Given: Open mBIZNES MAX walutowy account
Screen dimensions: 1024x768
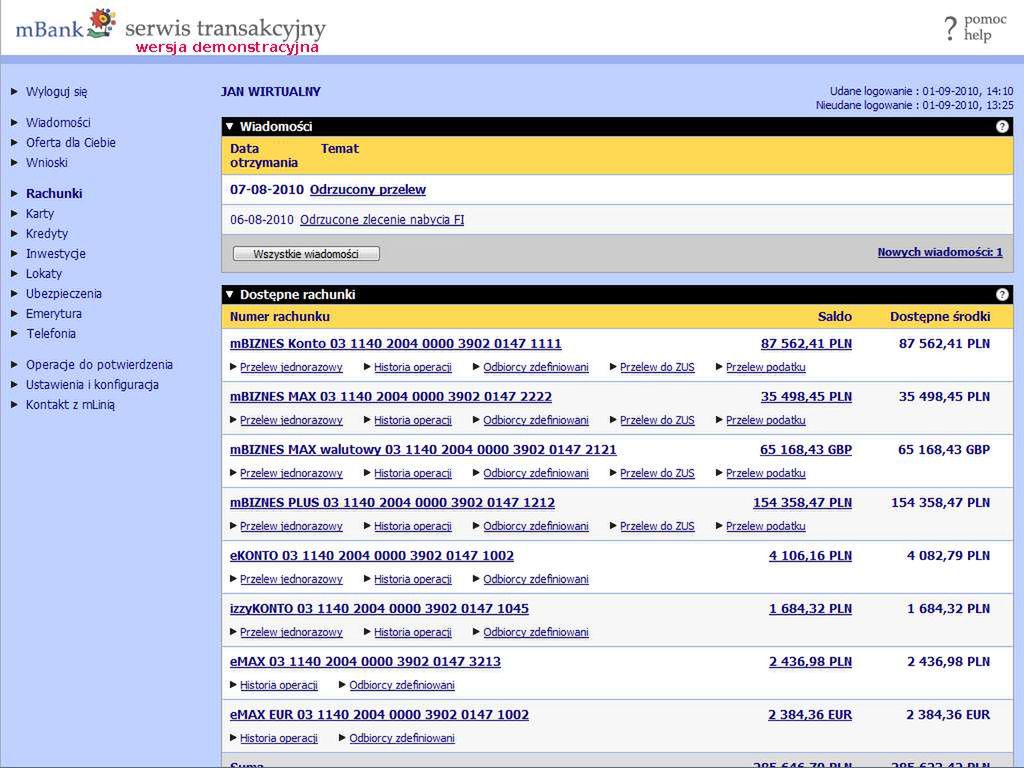Looking at the screenshot, I should pos(423,449).
